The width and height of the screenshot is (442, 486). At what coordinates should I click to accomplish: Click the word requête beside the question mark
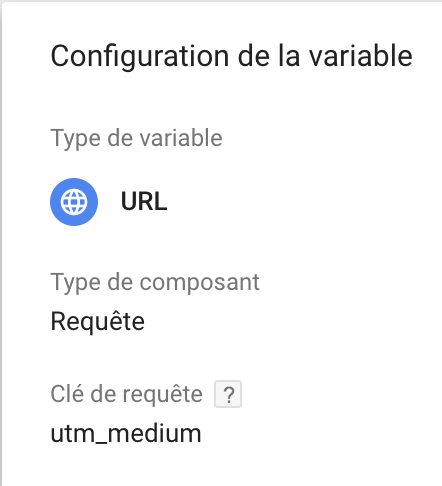point(163,395)
